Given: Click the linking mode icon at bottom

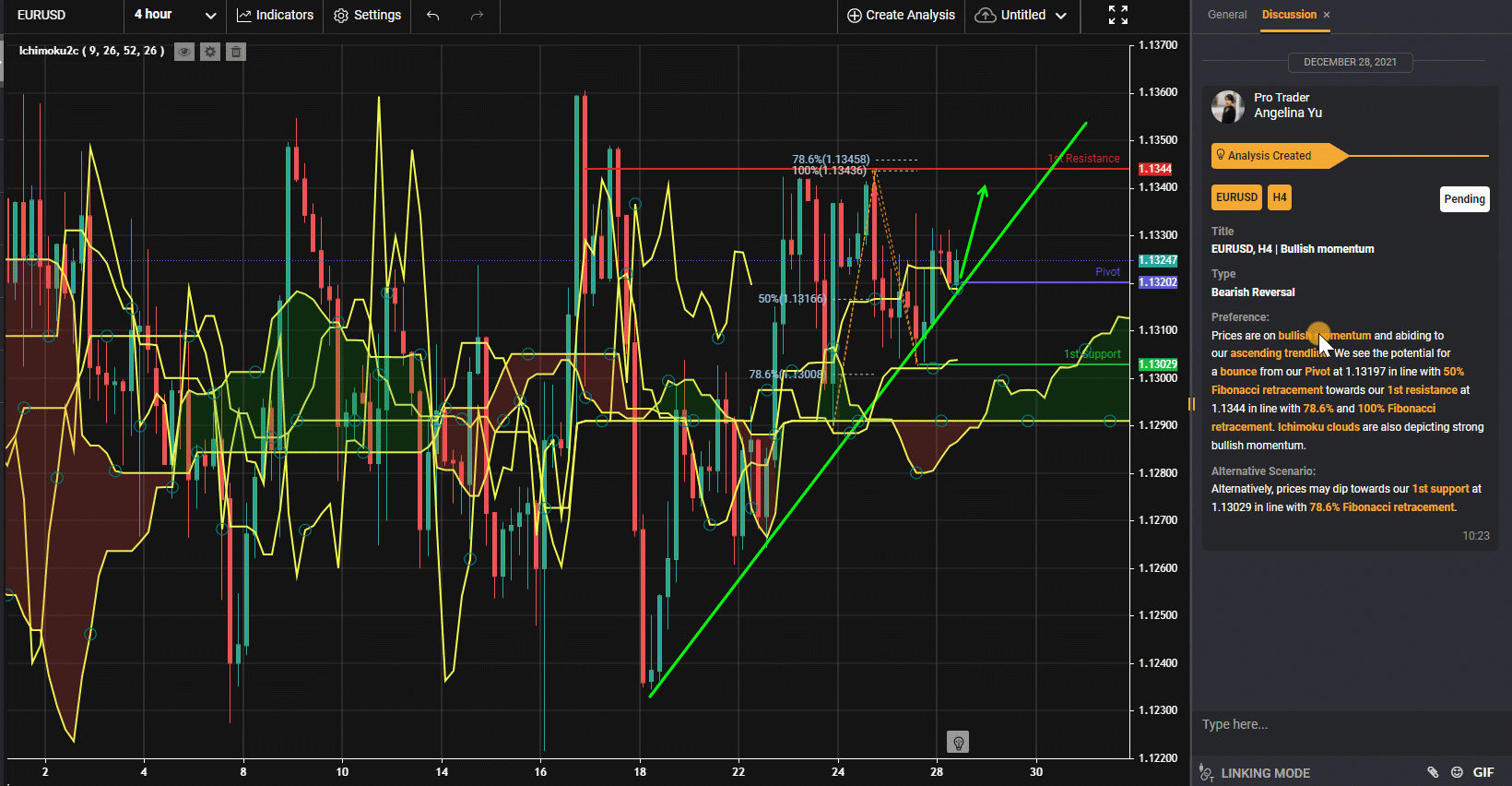Looking at the screenshot, I should 1206,773.
